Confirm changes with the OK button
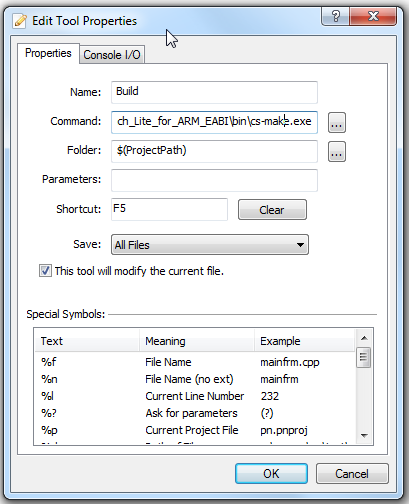This screenshot has width=409, height=504. [x=271, y=473]
